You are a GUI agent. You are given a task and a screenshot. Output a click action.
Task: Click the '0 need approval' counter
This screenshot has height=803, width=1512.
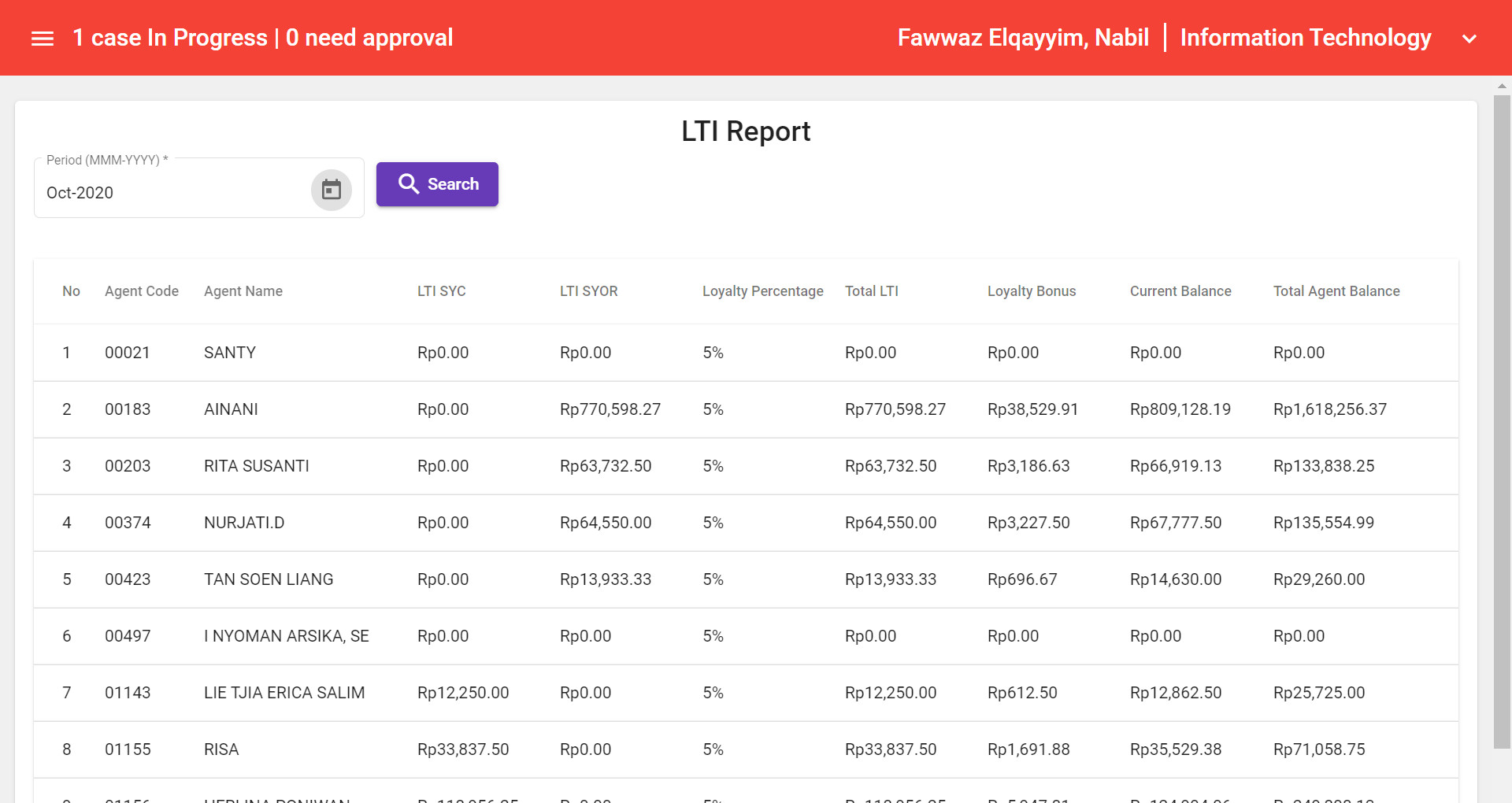click(370, 37)
